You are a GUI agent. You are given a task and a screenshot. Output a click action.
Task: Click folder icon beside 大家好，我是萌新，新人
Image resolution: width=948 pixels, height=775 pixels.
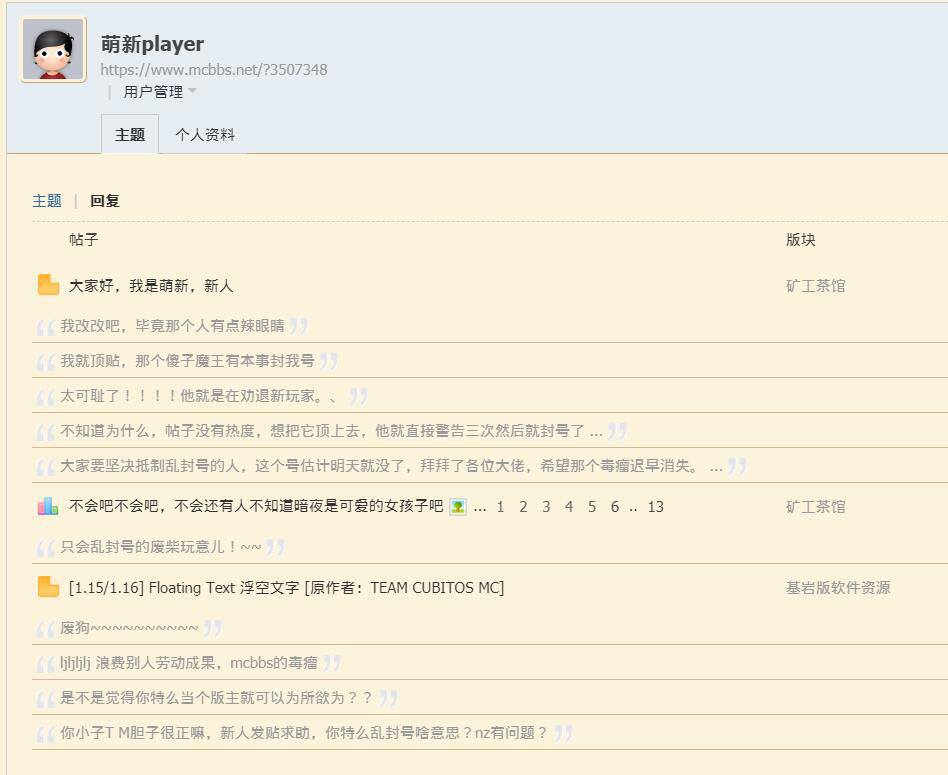click(48, 285)
